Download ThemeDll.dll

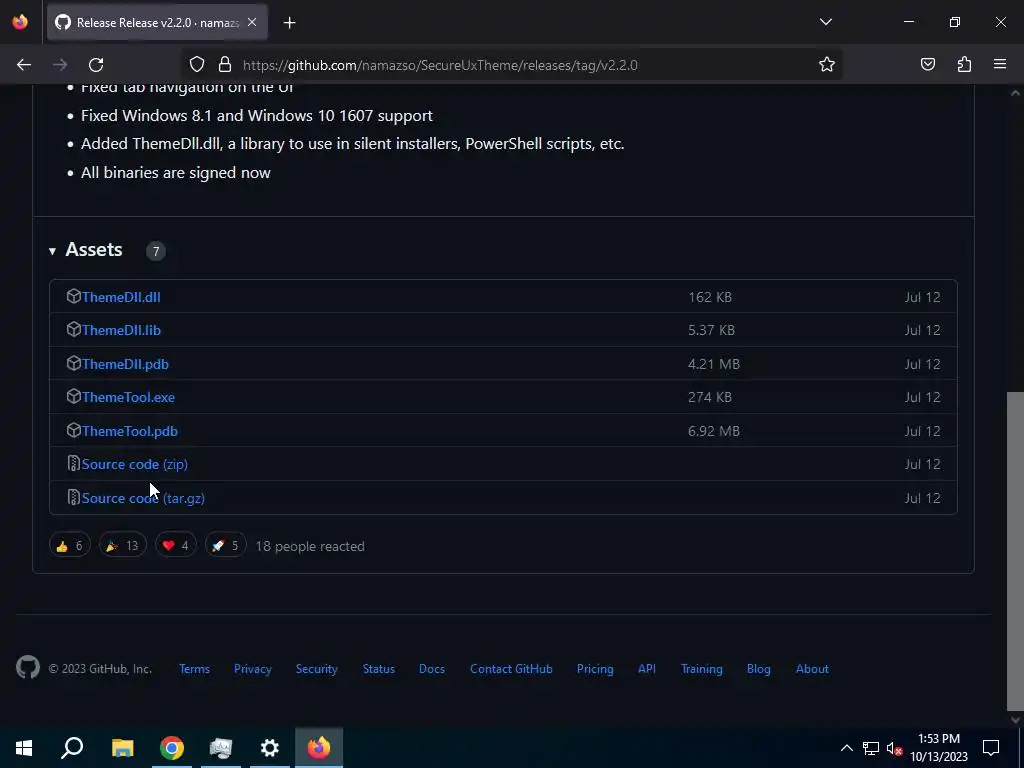coord(121,297)
